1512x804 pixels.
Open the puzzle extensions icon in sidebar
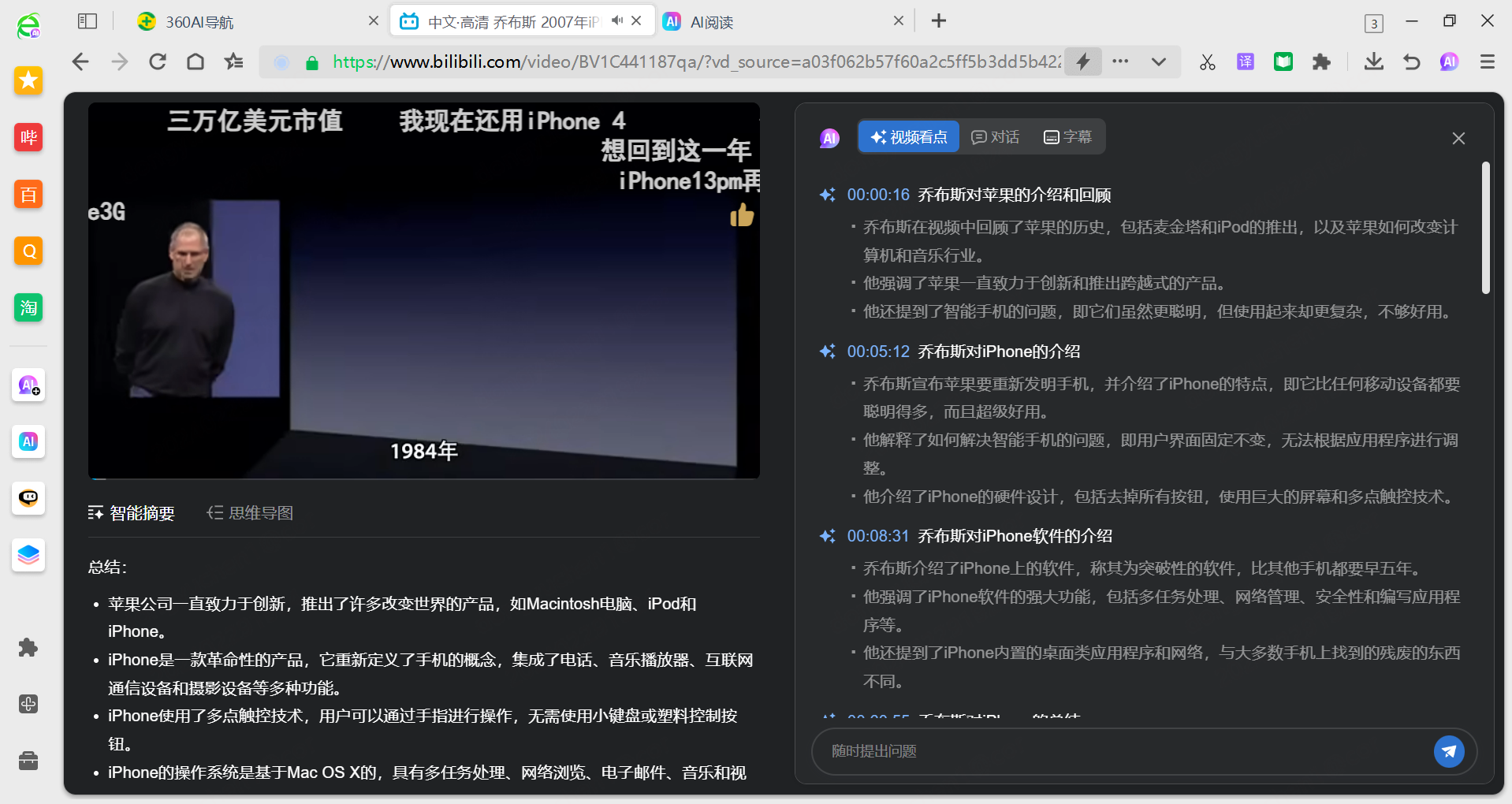tap(28, 647)
